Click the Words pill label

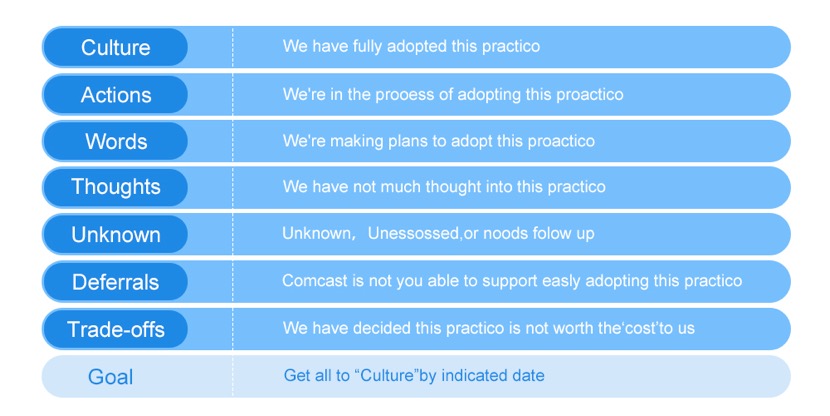pyautogui.click(x=115, y=141)
